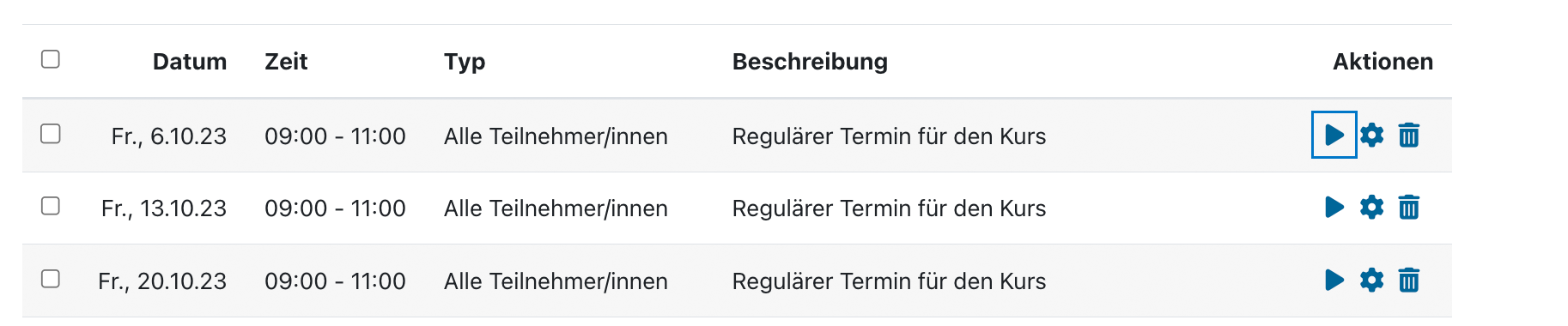Open settings for the 6.10.23 appointment
Viewport: 1568px width, 326px height.
[1371, 135]
